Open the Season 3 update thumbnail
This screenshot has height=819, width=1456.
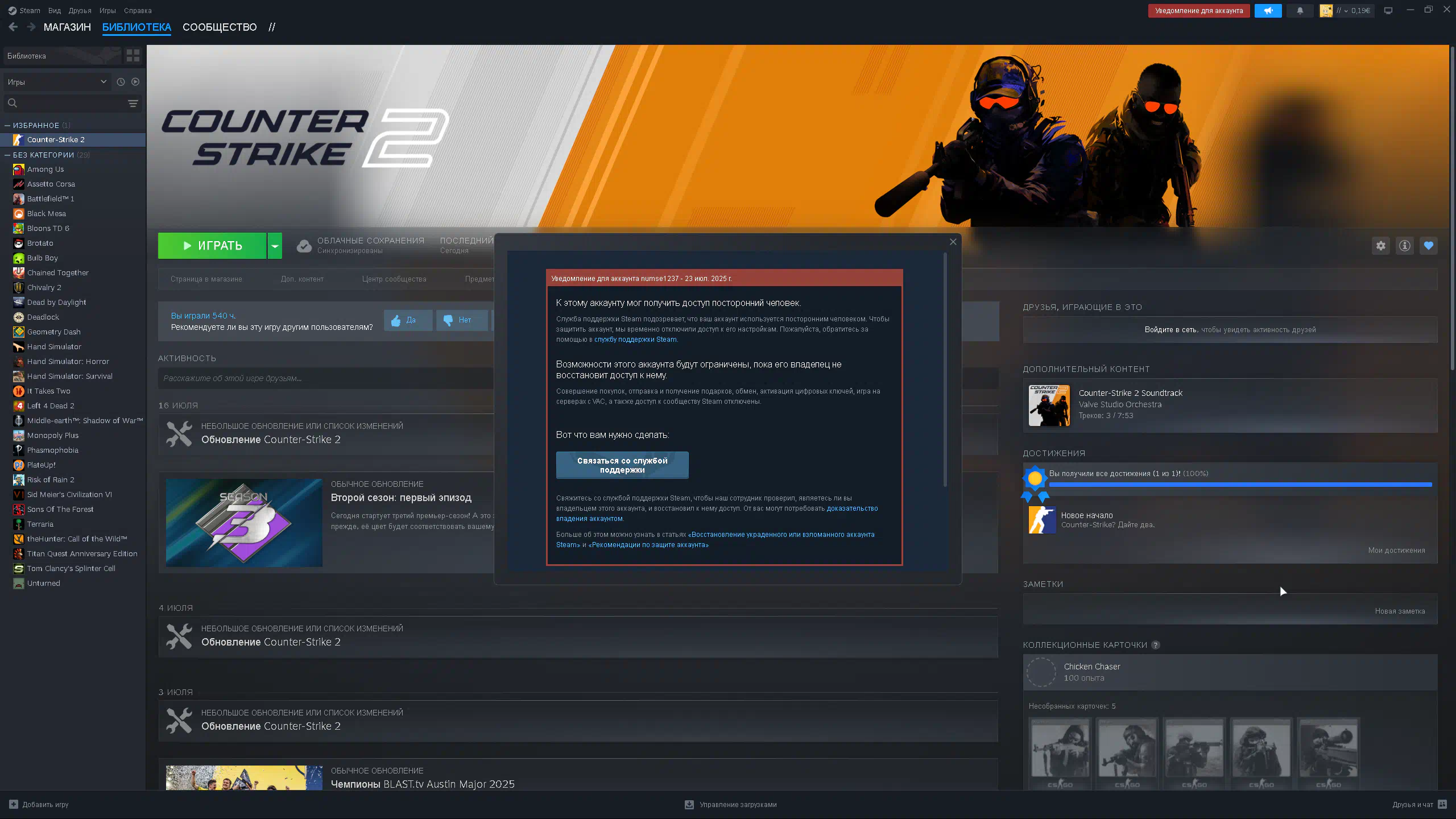pyautogui.click(x=244, y=523)
